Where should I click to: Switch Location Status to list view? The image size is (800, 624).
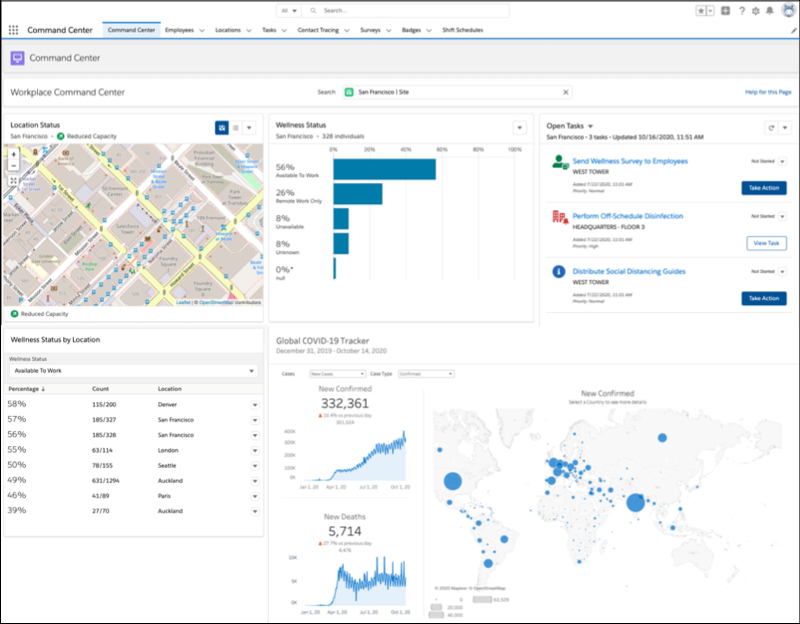236,128
